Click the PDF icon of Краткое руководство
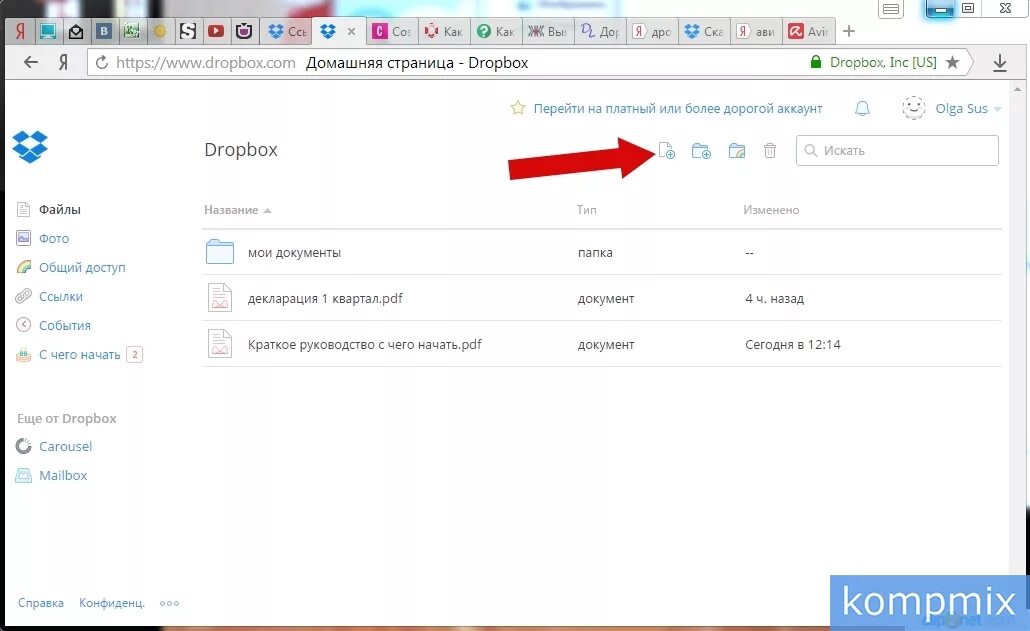Screen dimensions: 1030x631 219,343
